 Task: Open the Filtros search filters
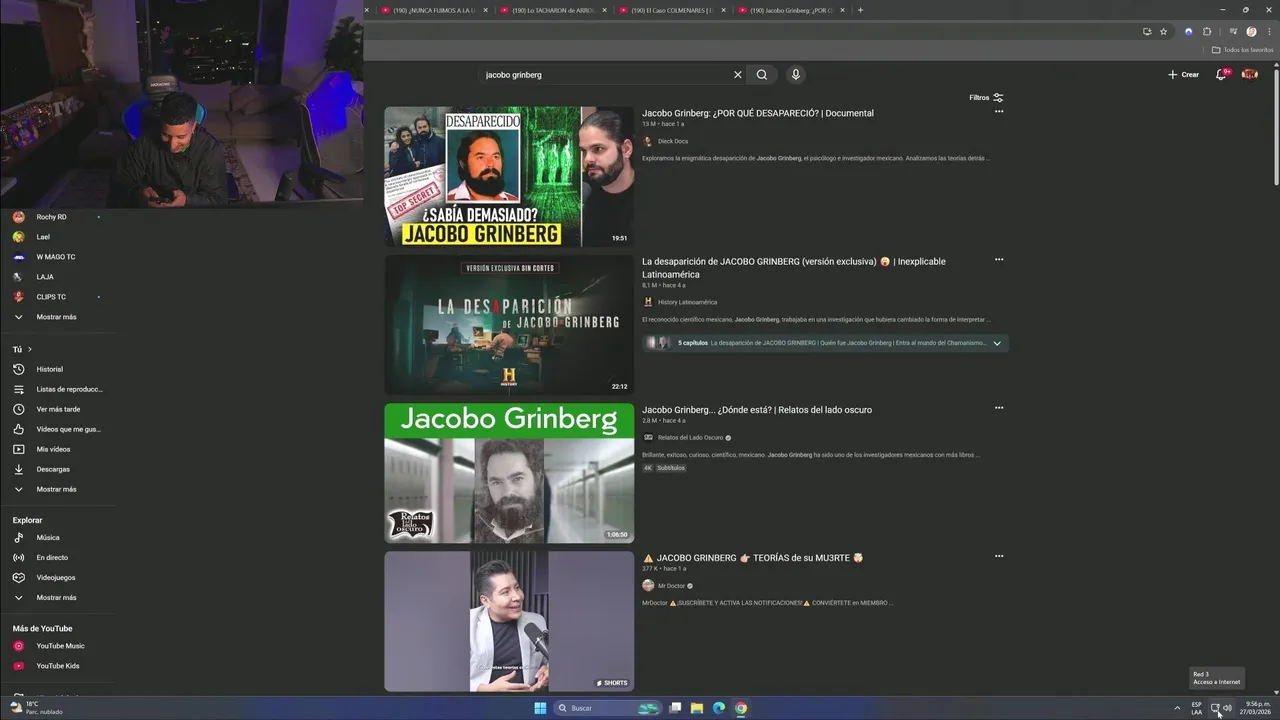(x=986, y=98)
